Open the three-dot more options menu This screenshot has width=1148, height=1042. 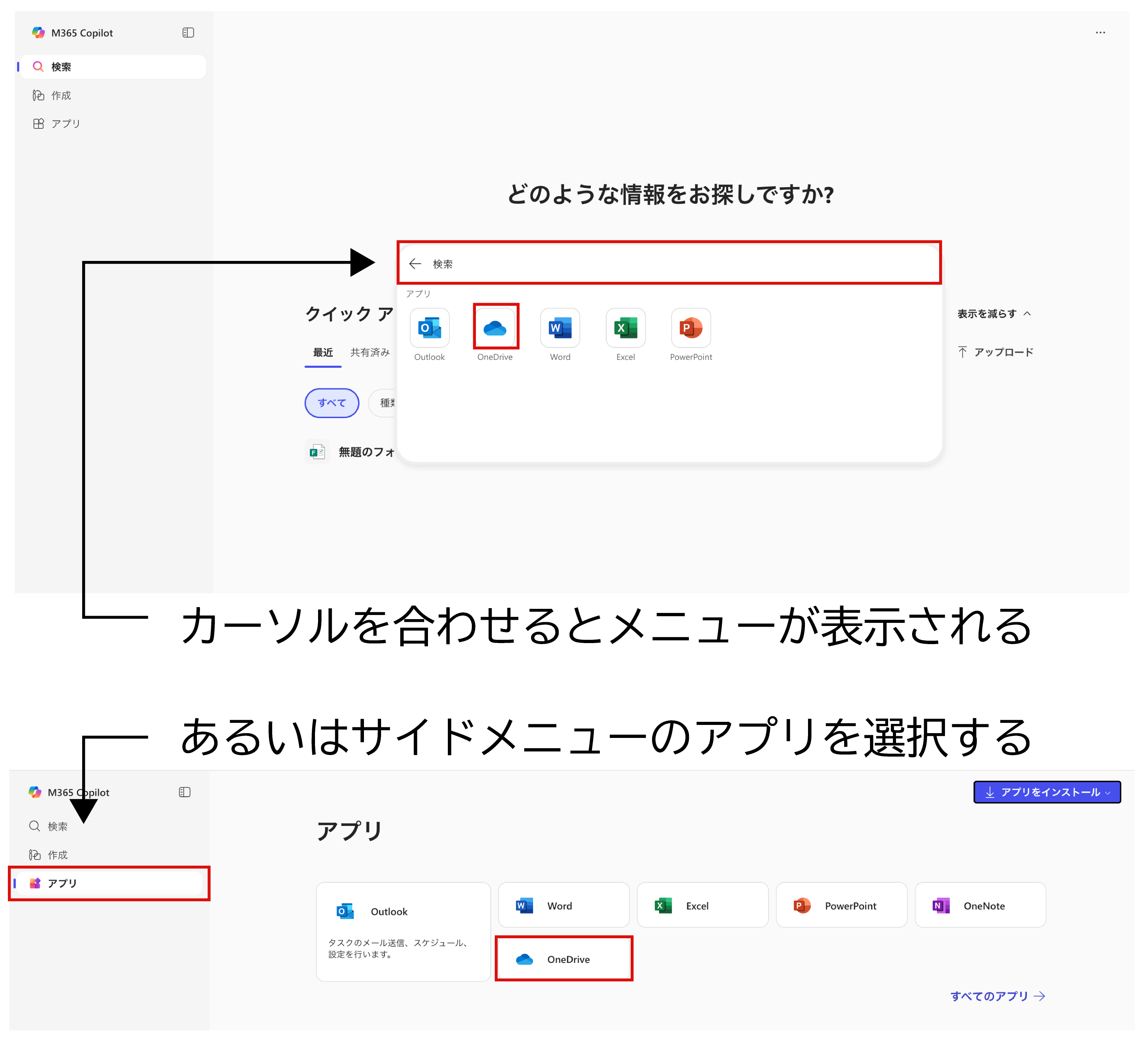pyautogui.click(x=1100, y=33)
